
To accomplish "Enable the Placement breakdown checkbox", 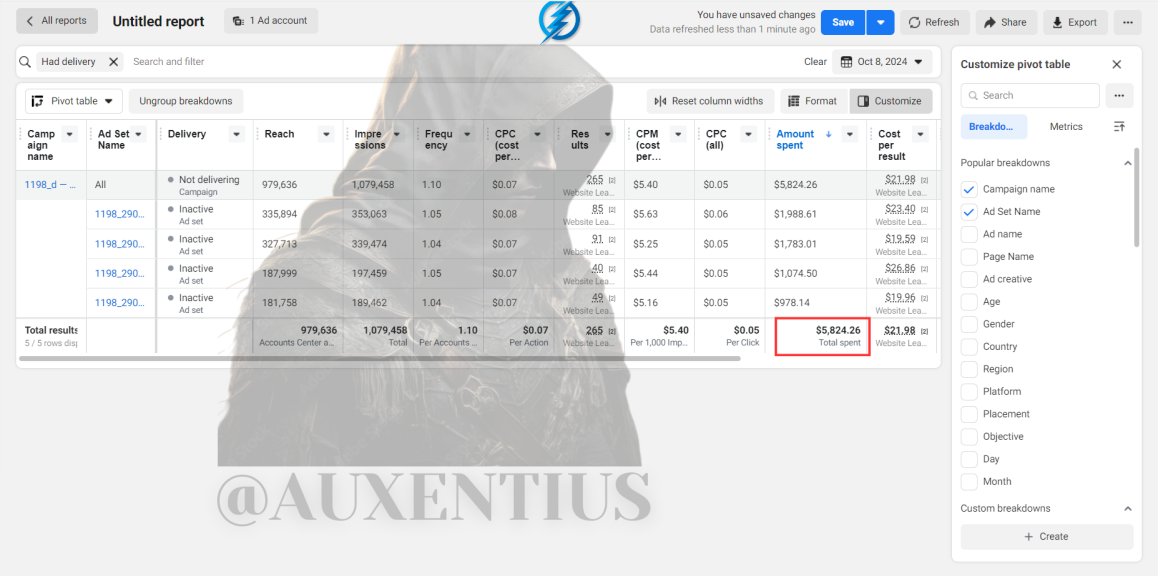I will [969, 414].
